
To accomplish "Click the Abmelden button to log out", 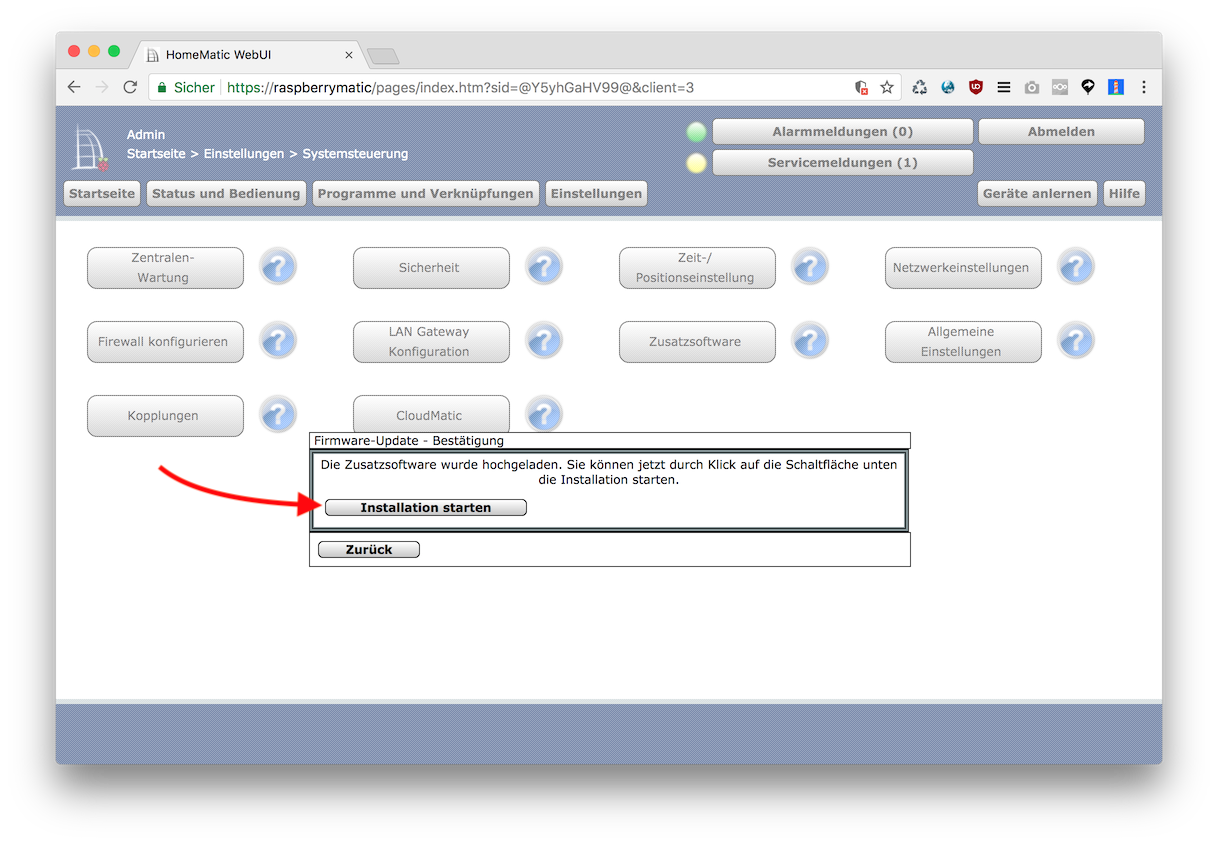I will [1061, 132].
